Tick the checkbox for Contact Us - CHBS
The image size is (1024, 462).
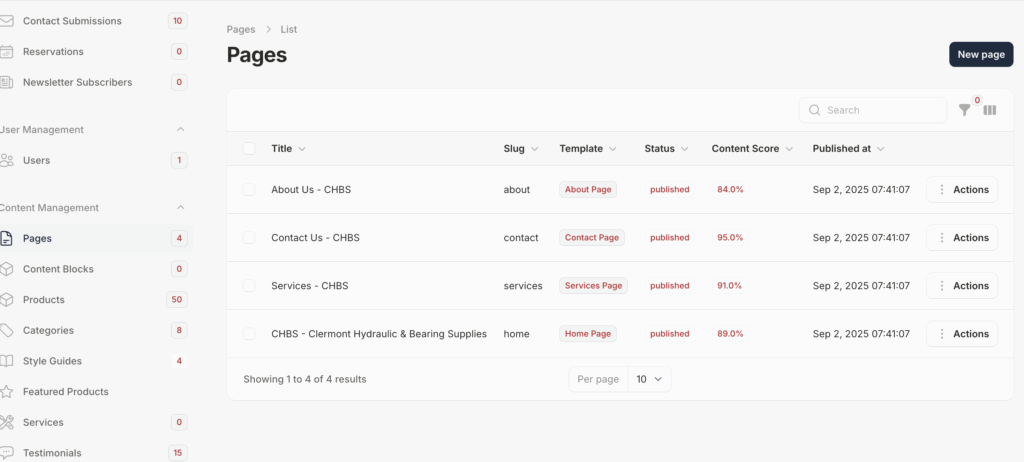249,238
